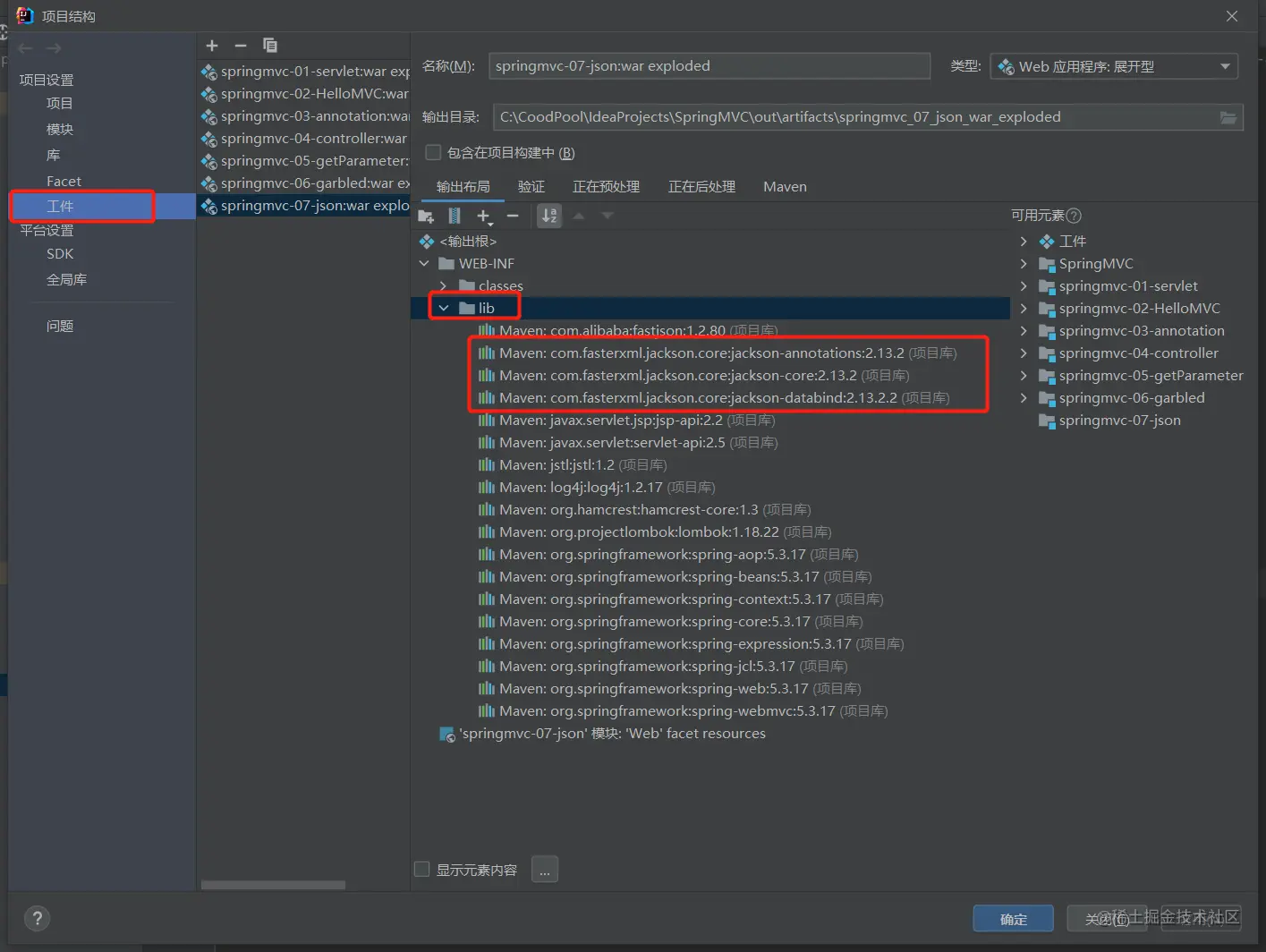Select springmvc-07-json:war exploded artifact
This screenshot has width=1266, height=952.
[x=304, y=206]
